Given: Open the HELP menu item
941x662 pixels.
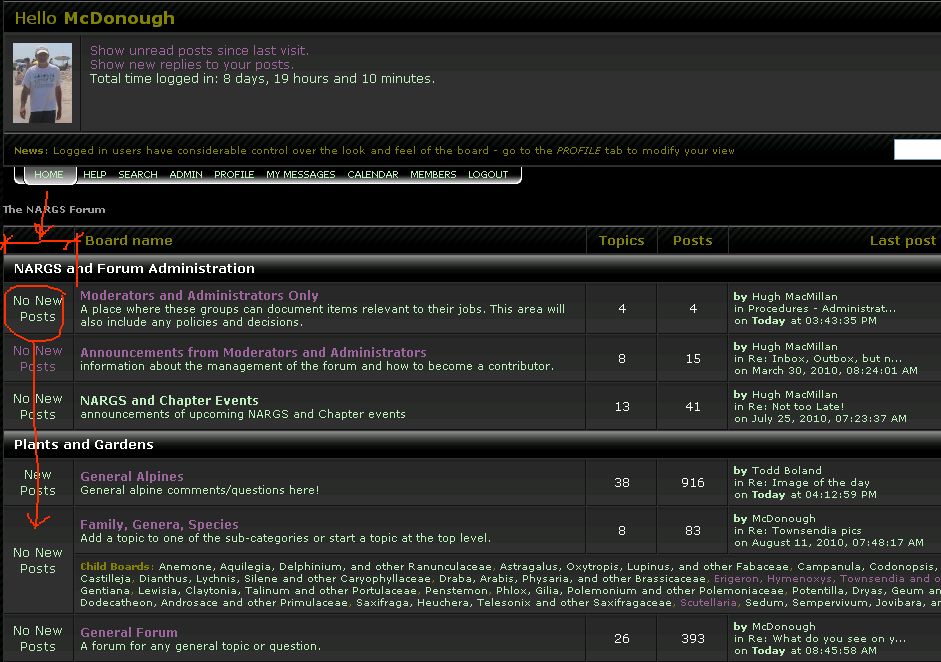Looking at the screenshot, I should pyautogui.click(x=94, y=175).
